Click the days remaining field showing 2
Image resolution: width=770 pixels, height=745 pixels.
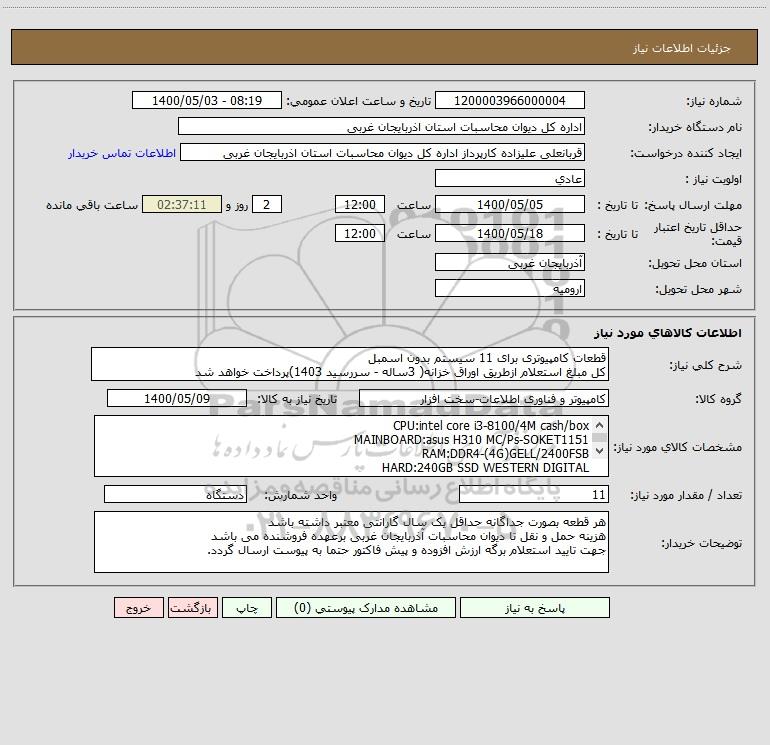tap(267, 205)
